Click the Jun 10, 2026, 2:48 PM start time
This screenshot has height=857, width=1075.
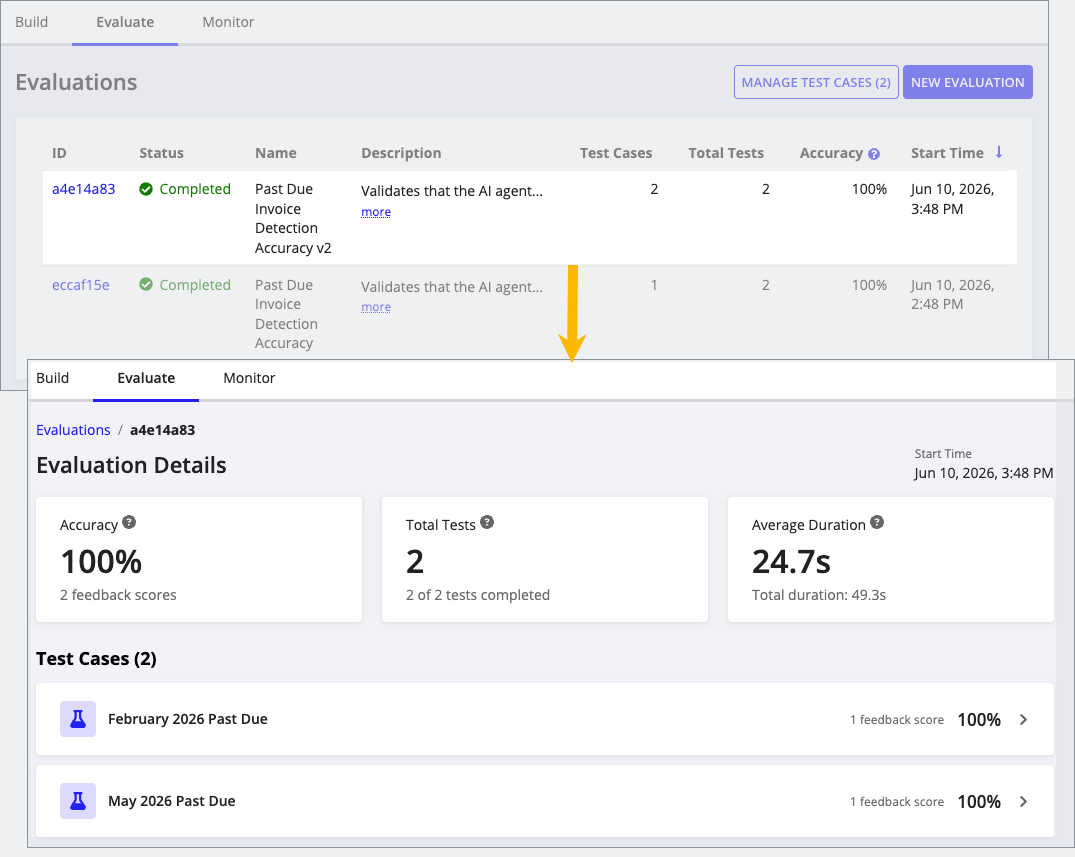[x=952, y=294]
